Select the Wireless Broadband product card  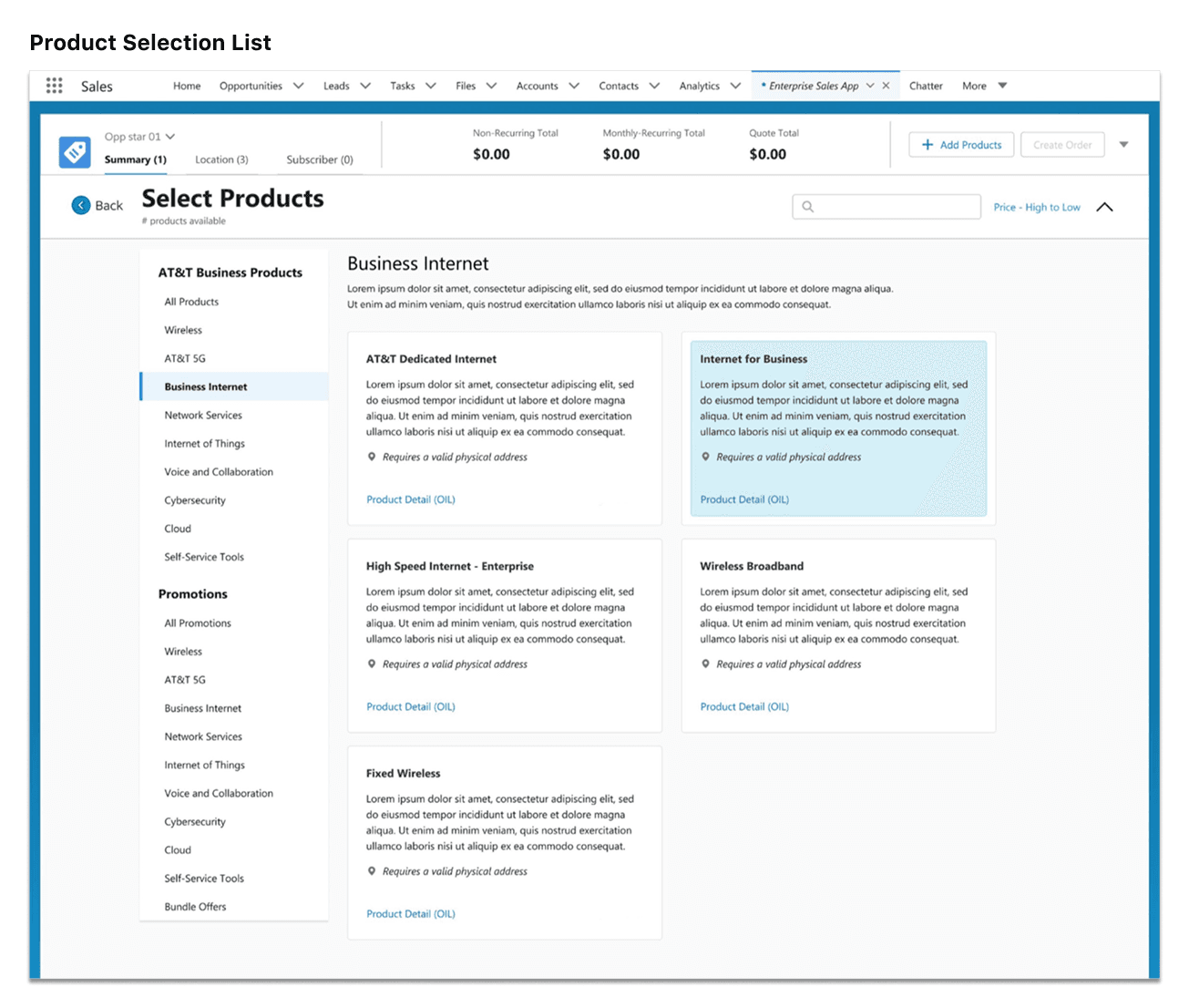838,635
